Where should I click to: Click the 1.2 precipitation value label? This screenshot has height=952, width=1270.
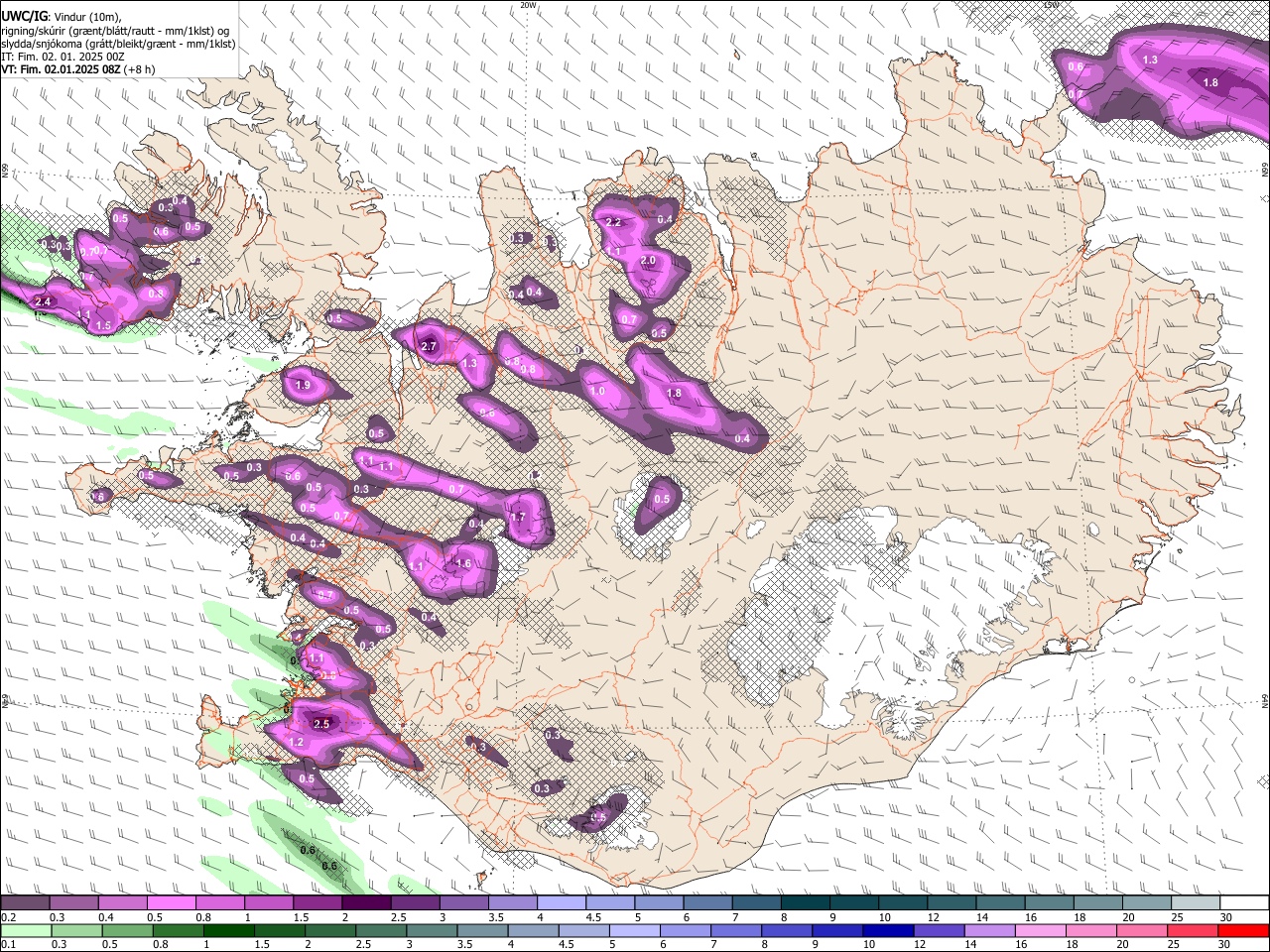pos(296,742)
